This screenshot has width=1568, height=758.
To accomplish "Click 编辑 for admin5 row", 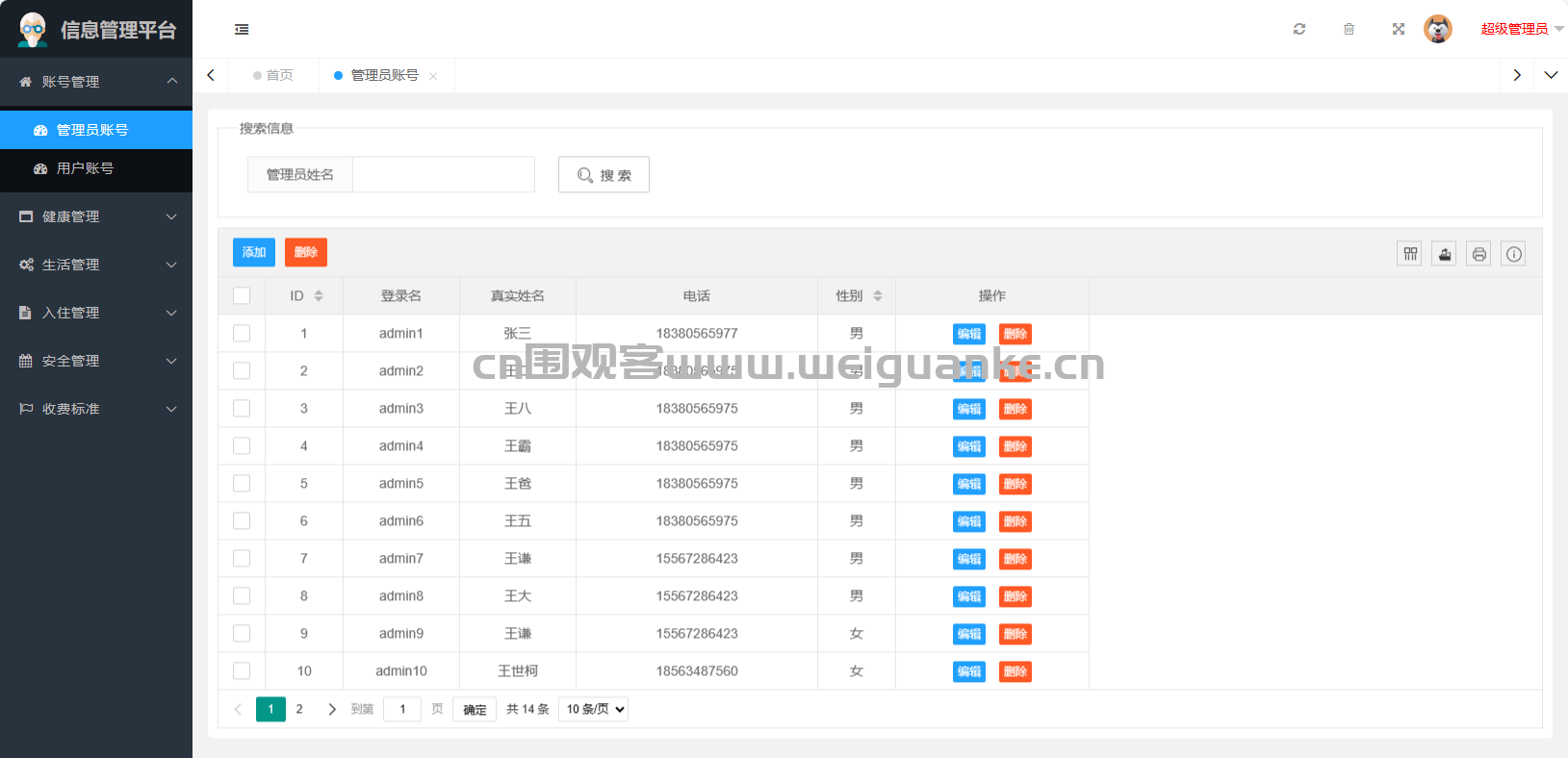I will pyautogui.click(x=969, y=484).
